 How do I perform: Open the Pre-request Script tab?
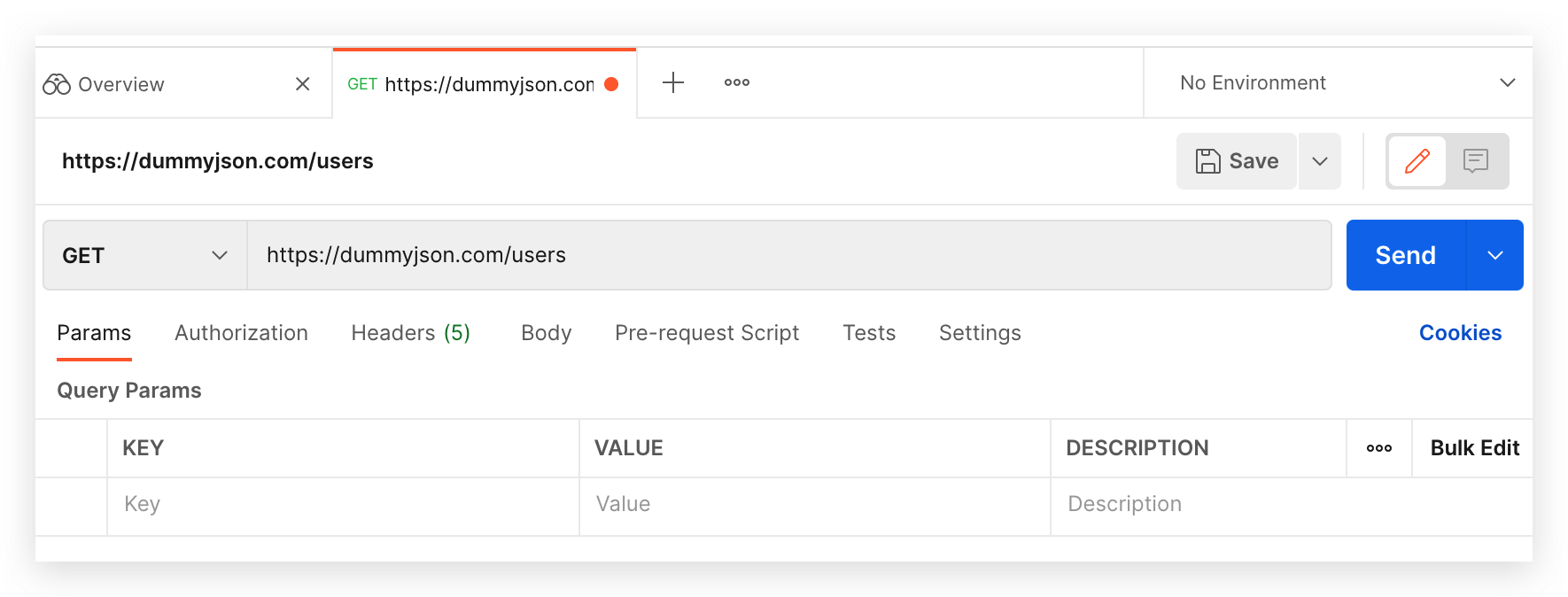(706, 333)
